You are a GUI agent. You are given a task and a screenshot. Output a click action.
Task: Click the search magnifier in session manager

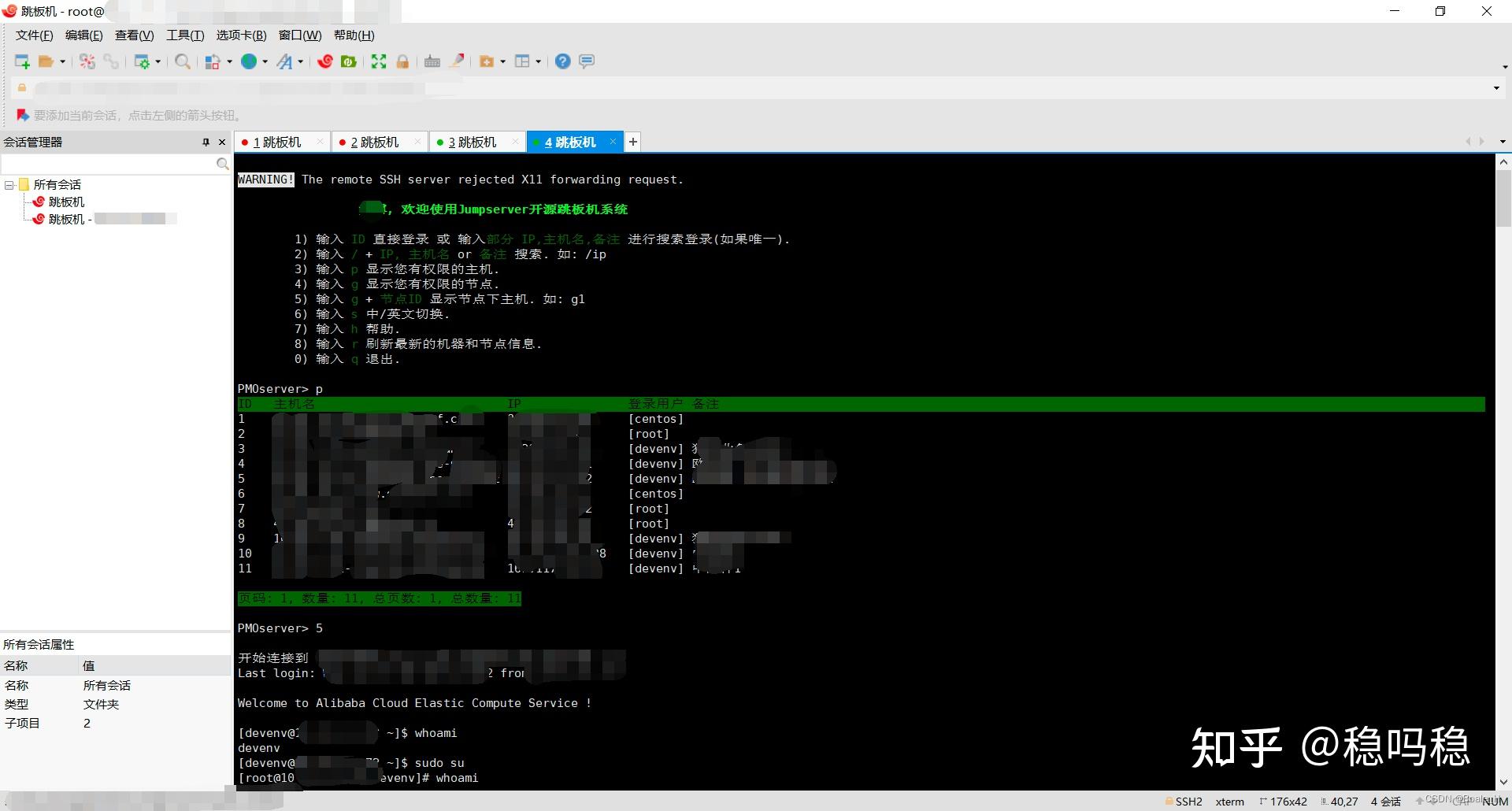click(223, 164)
